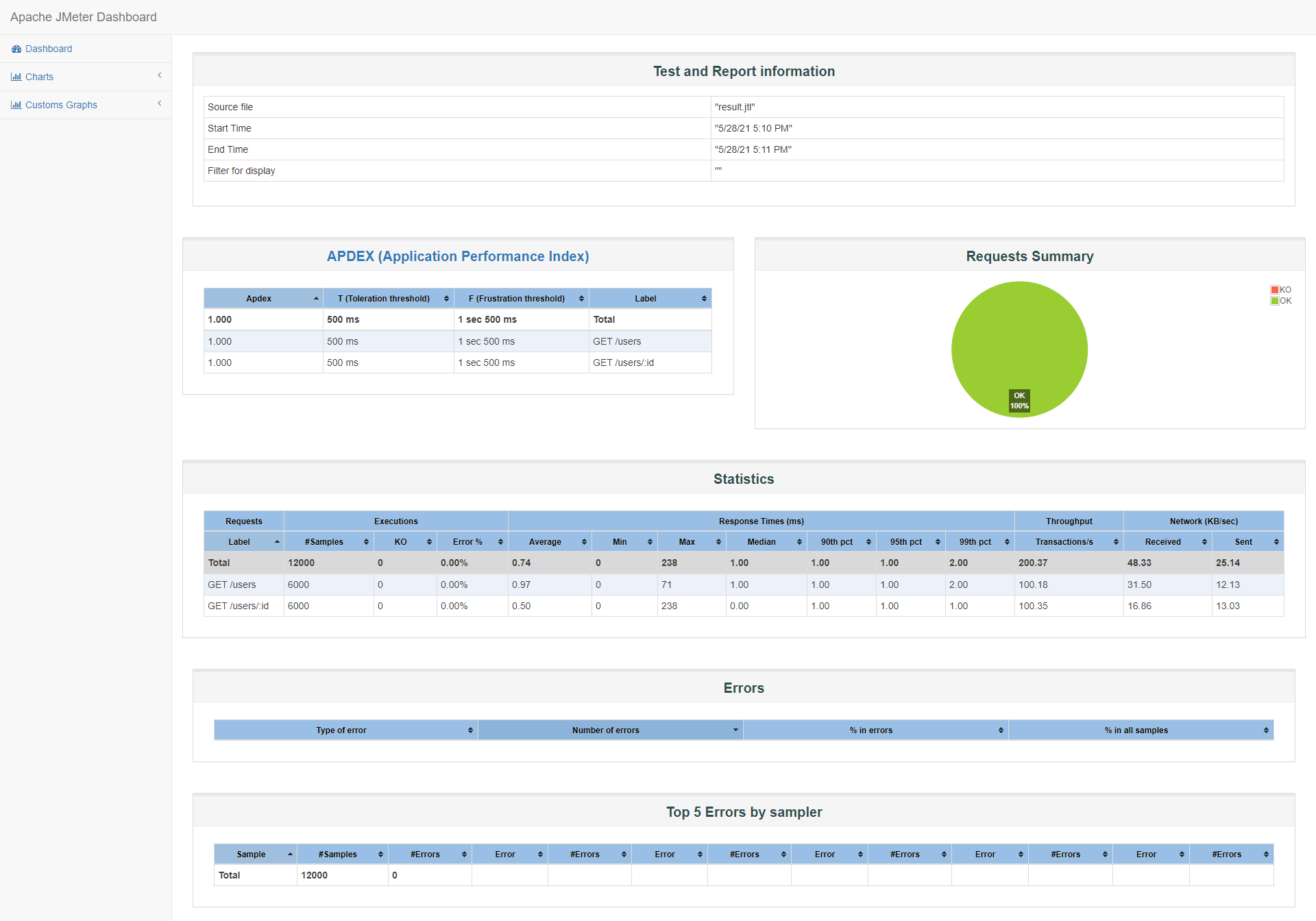
Task: Expand the Customs Graphs menu chevron
Action: click(160, 103)
